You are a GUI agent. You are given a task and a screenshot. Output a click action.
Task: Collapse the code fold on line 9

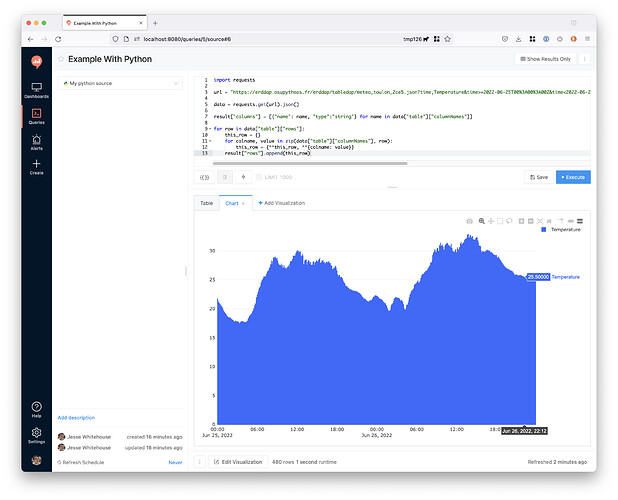tap(210, 129)
